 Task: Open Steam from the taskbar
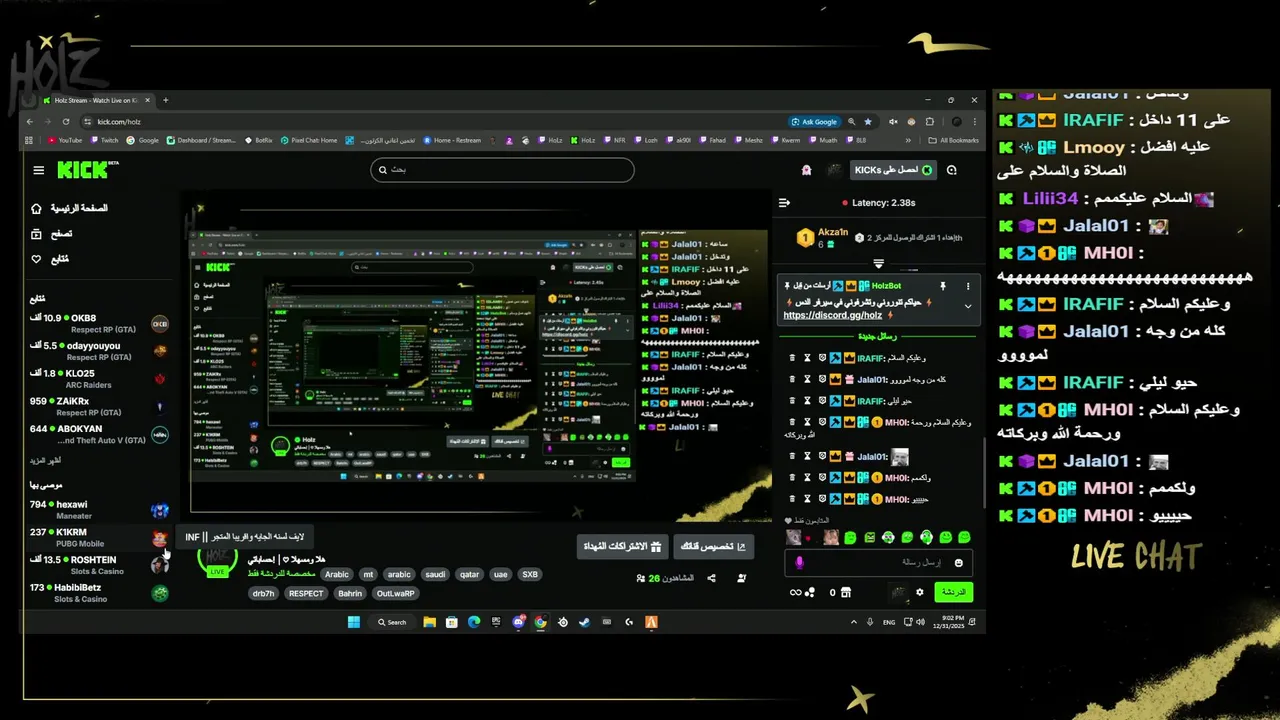584,622
